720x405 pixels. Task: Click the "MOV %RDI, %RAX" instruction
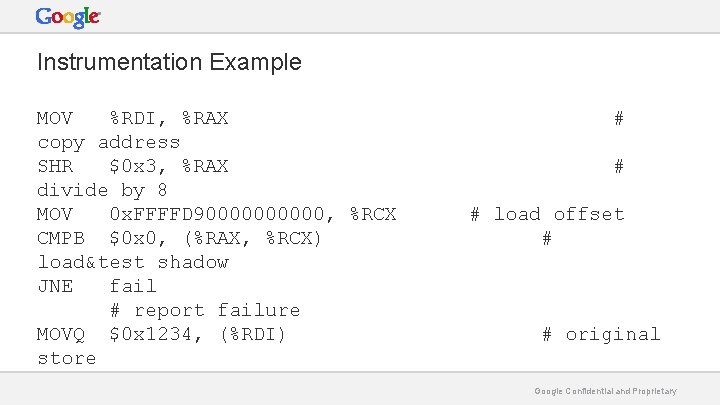[x=133, y=118]
